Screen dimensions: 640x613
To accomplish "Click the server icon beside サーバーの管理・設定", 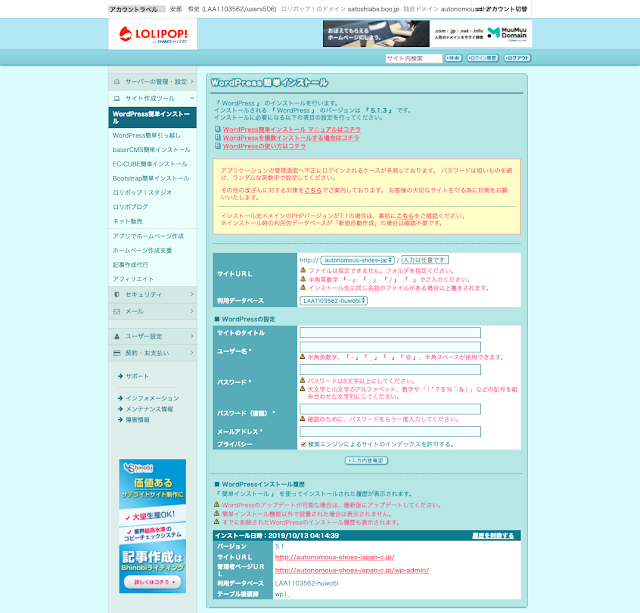I will [117, 80].
